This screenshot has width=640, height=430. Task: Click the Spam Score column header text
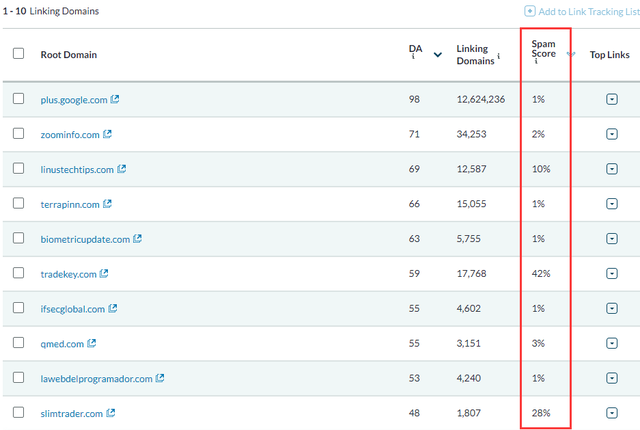click(x=543, y=49)
